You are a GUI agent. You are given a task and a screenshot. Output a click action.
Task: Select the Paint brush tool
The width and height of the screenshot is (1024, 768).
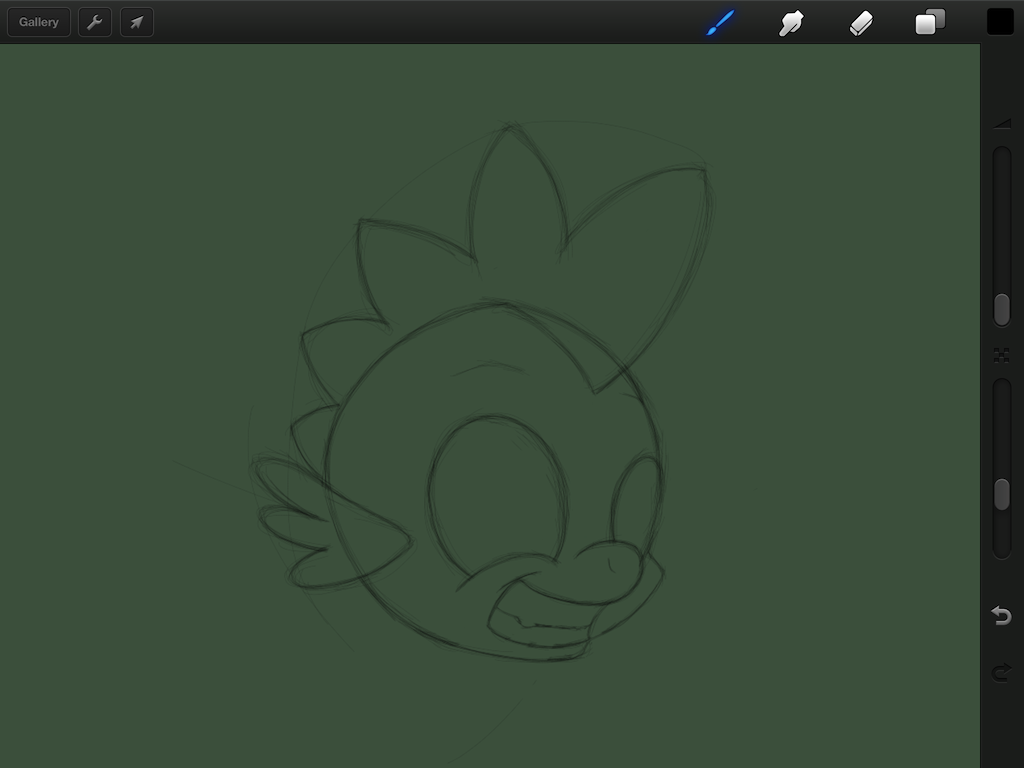click(x=720, y=22)
